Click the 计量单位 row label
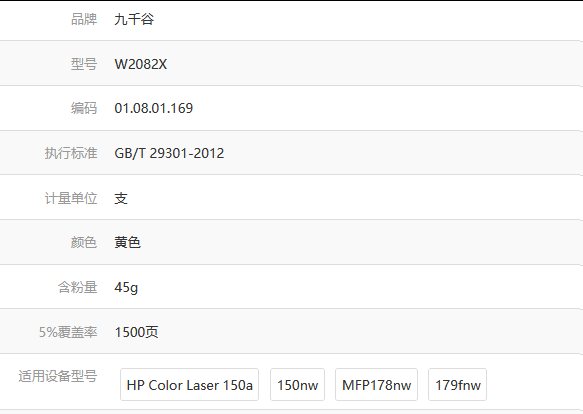The width and height of the screenshot is (583, 414). pyautogui.click(x=71, y=198)
